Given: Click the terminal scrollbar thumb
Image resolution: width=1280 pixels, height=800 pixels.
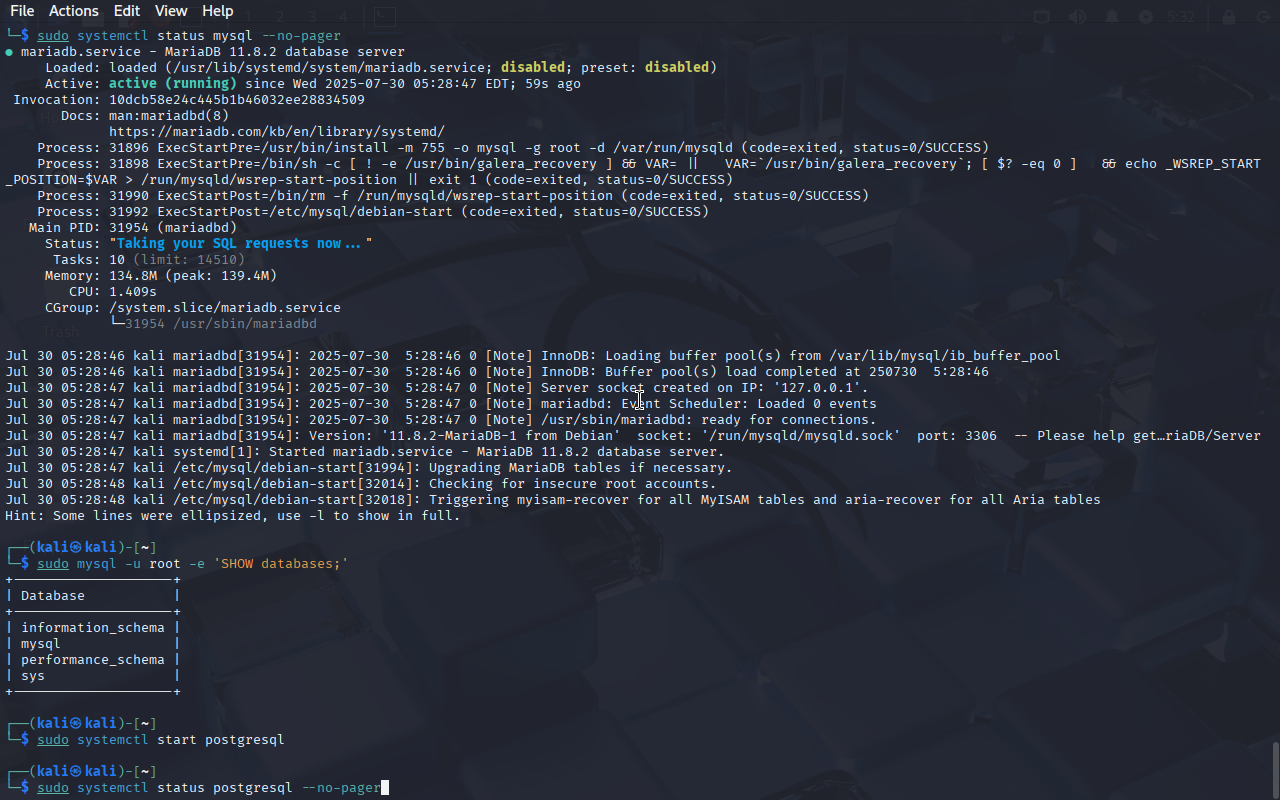Looking at the screenshot, I should tap(1275, 770).
